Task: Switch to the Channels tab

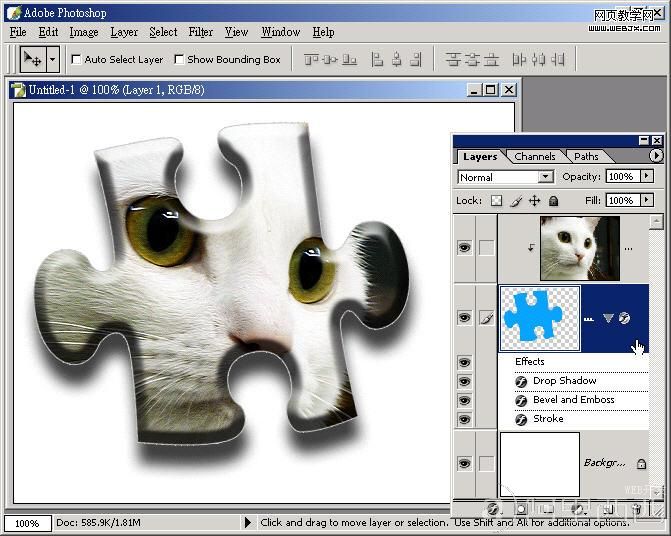Action: [x=534, y=157]
